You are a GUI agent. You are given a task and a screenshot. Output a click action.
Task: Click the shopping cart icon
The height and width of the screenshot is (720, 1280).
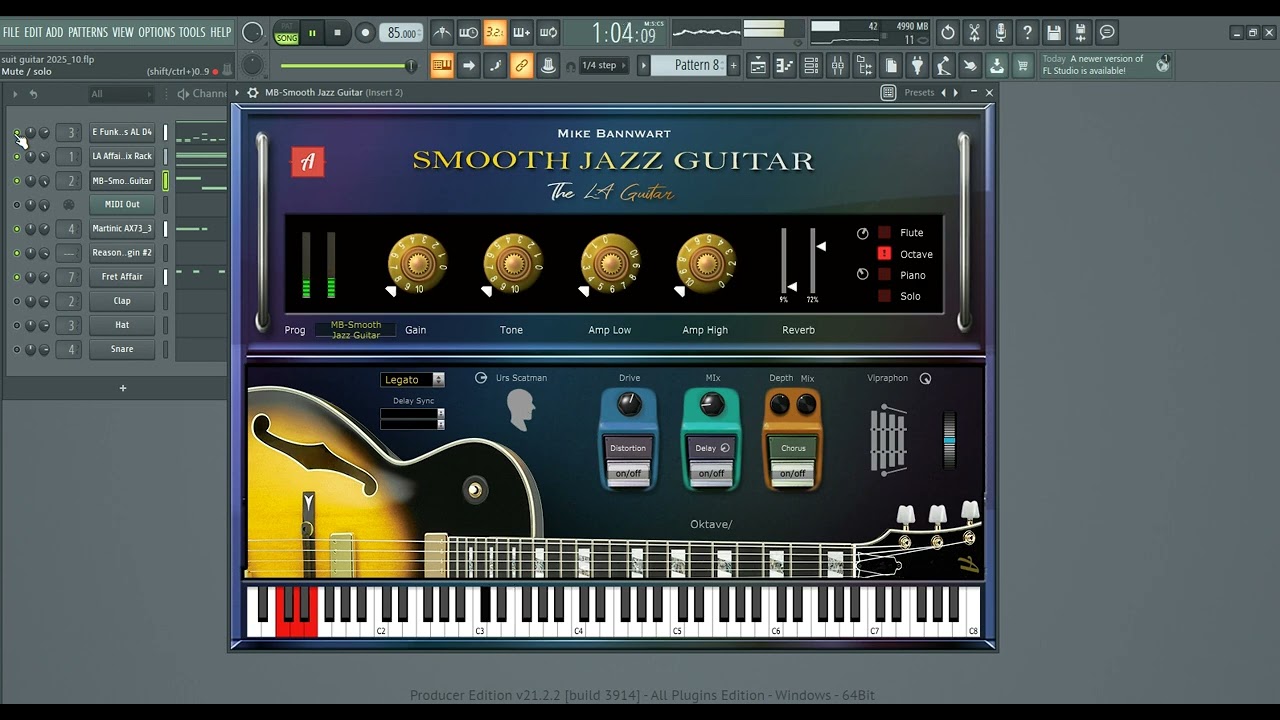click(1022, 66)
